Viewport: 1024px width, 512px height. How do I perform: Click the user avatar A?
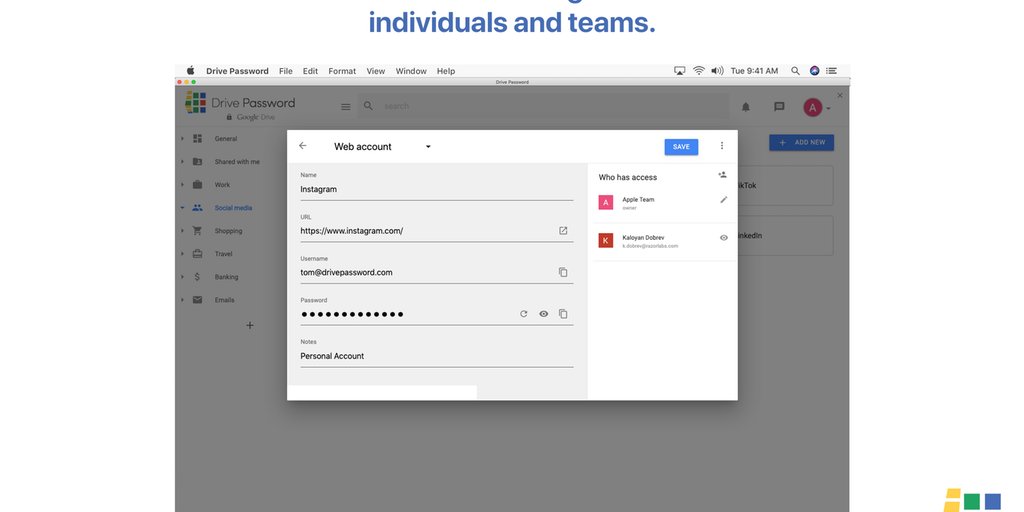pyautogui.click(x=812, y=108)
